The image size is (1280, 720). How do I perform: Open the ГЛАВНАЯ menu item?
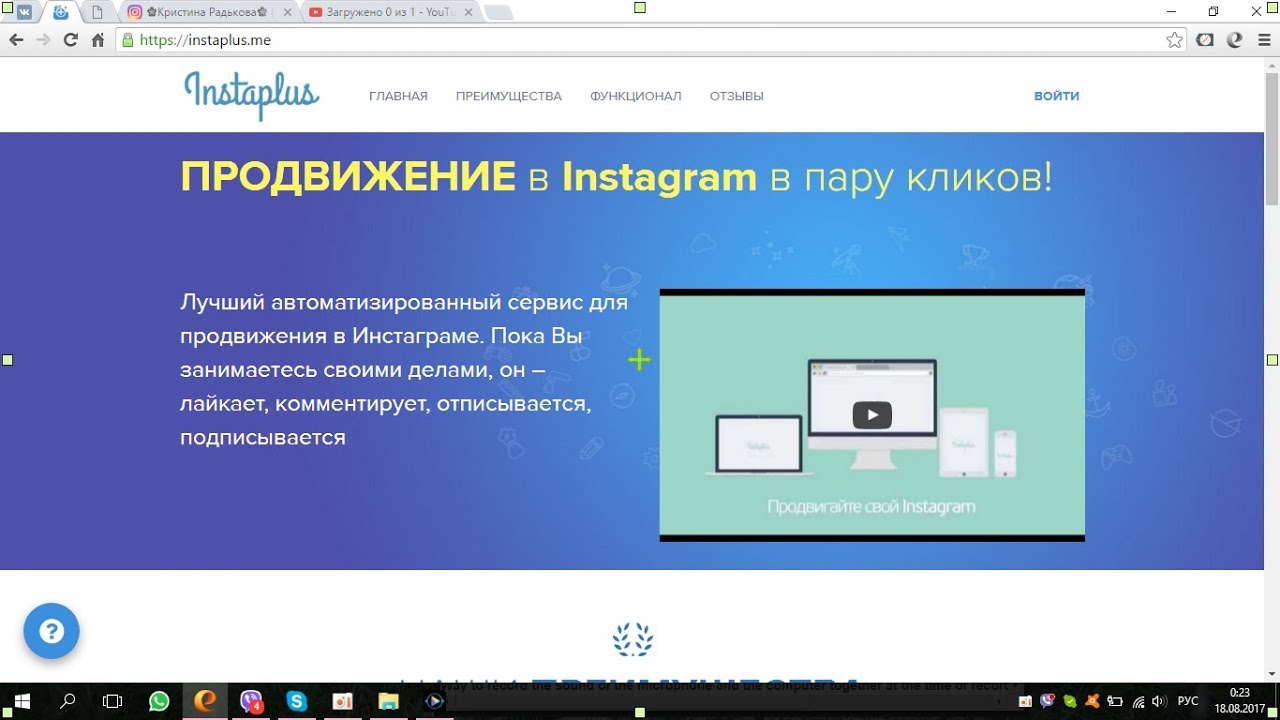[x=398, y=96]
